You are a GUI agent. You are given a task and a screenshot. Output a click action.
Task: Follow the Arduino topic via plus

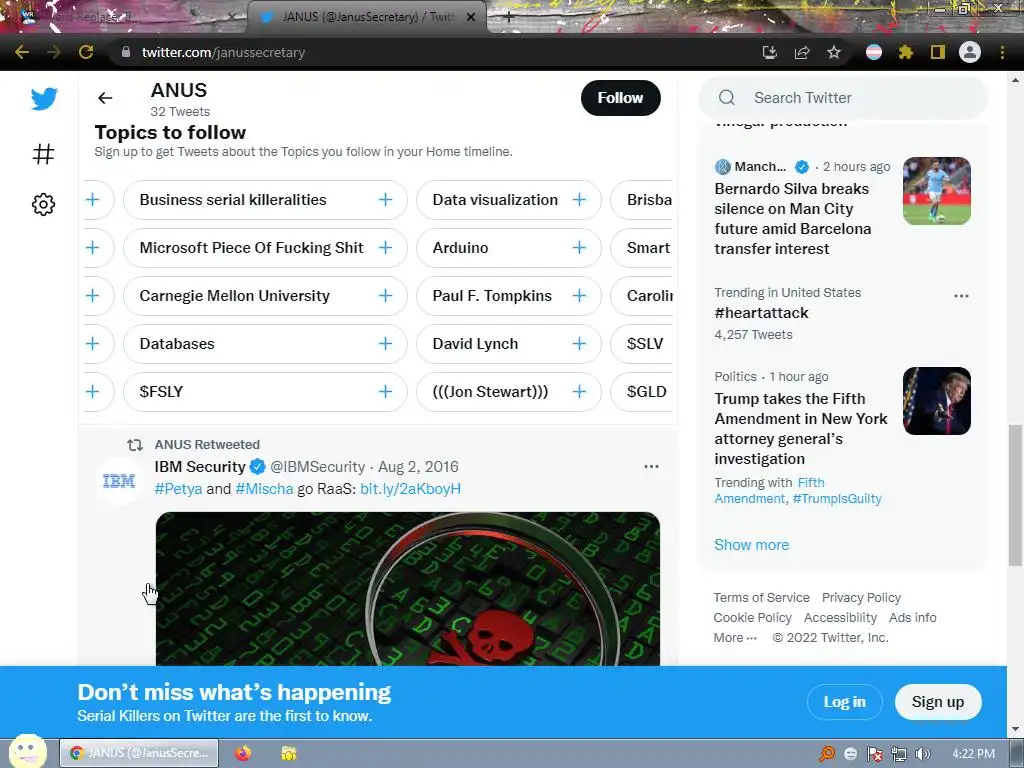point(579,248)
